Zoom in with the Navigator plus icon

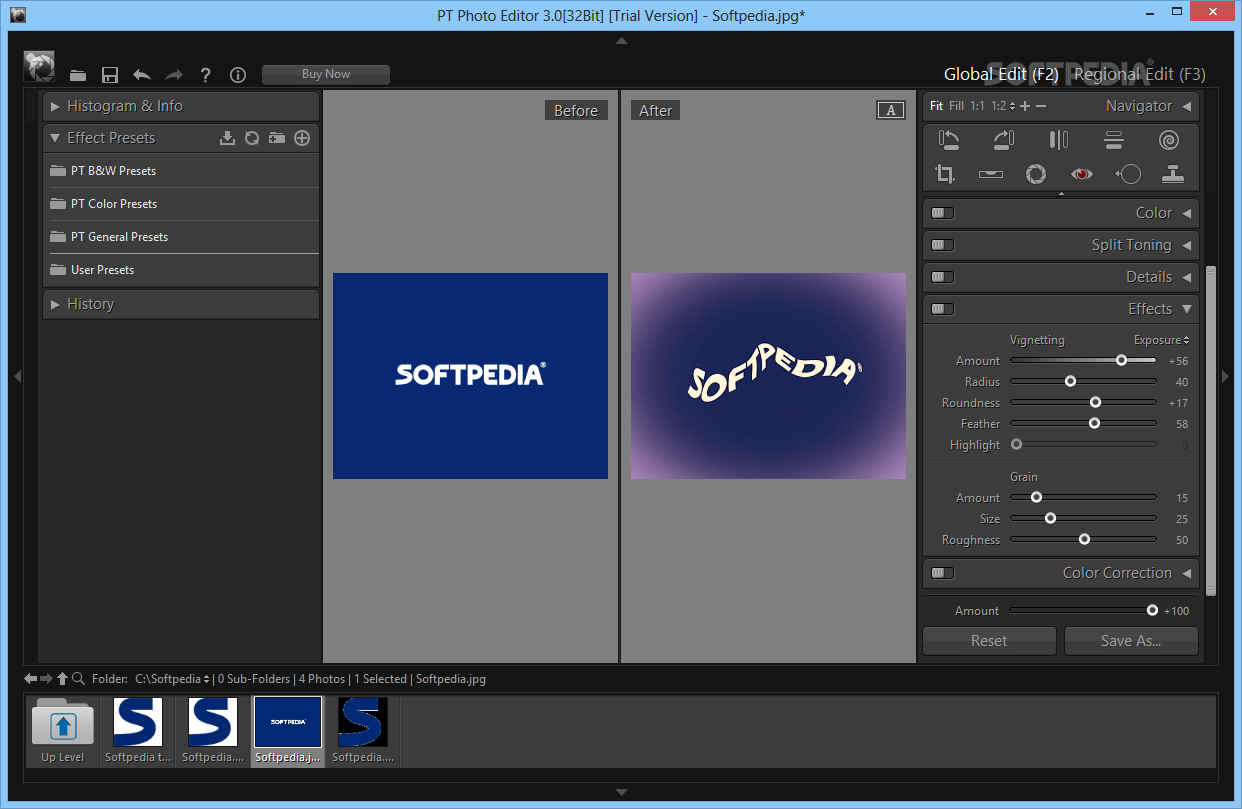pos(1025,106)
